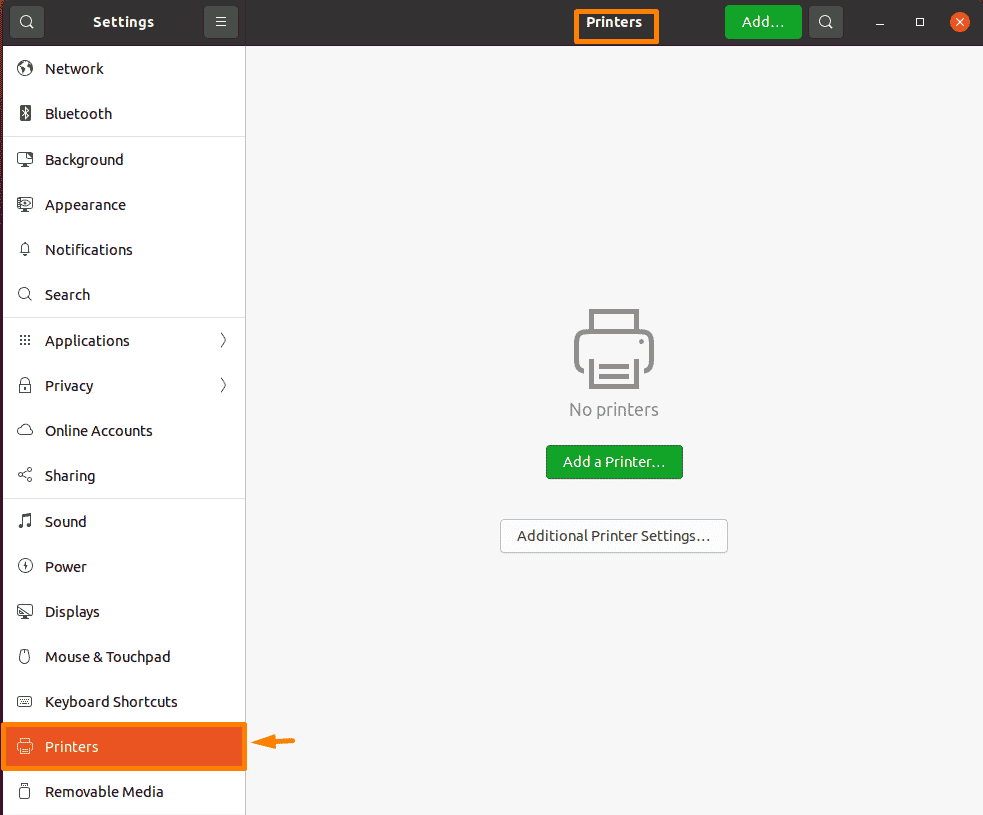Open Additional Printer Settings
983x815 pixels.
[x=613, y=536]
